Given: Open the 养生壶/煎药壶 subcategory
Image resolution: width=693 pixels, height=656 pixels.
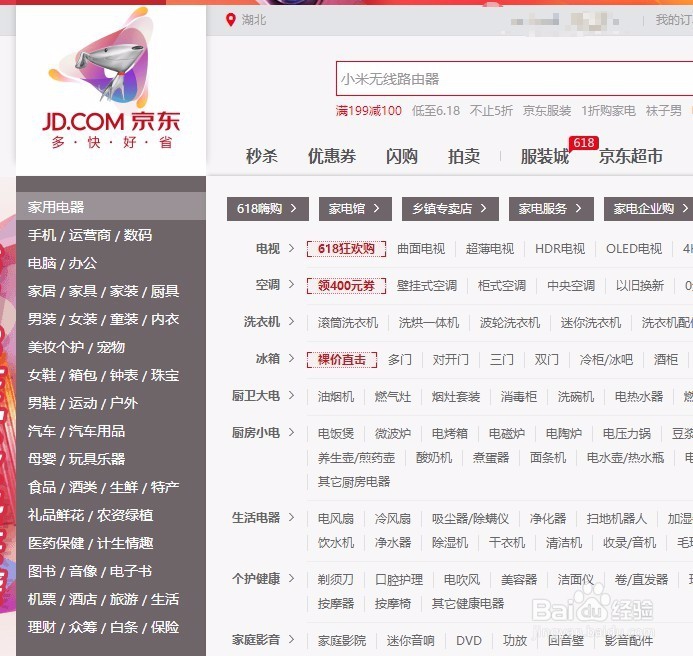Looking at the screenshot, I should (x=356, y=458).
